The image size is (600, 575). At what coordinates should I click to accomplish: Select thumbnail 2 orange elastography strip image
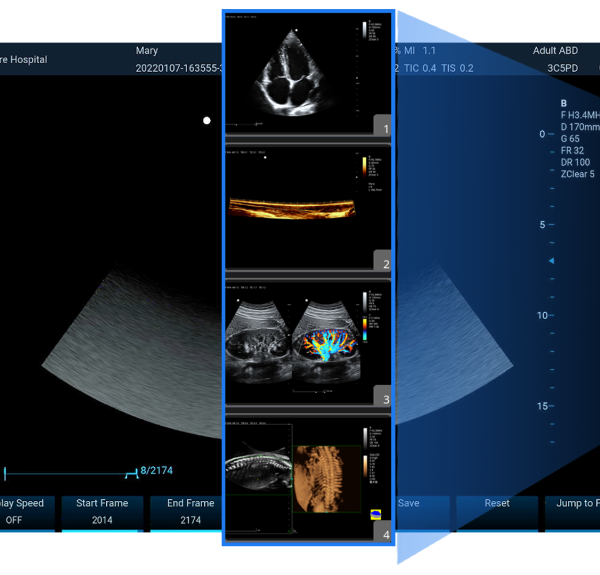point(298,207)
